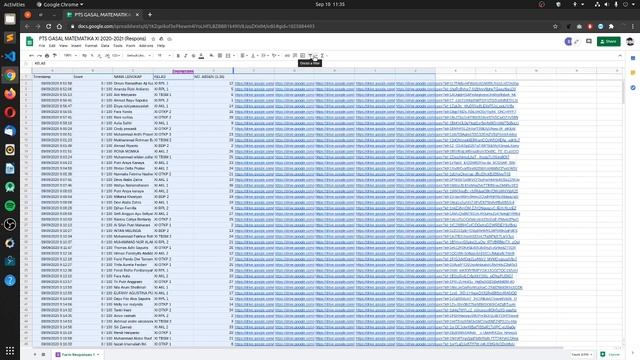Click the Insert link icon

(x=287, y=56)
